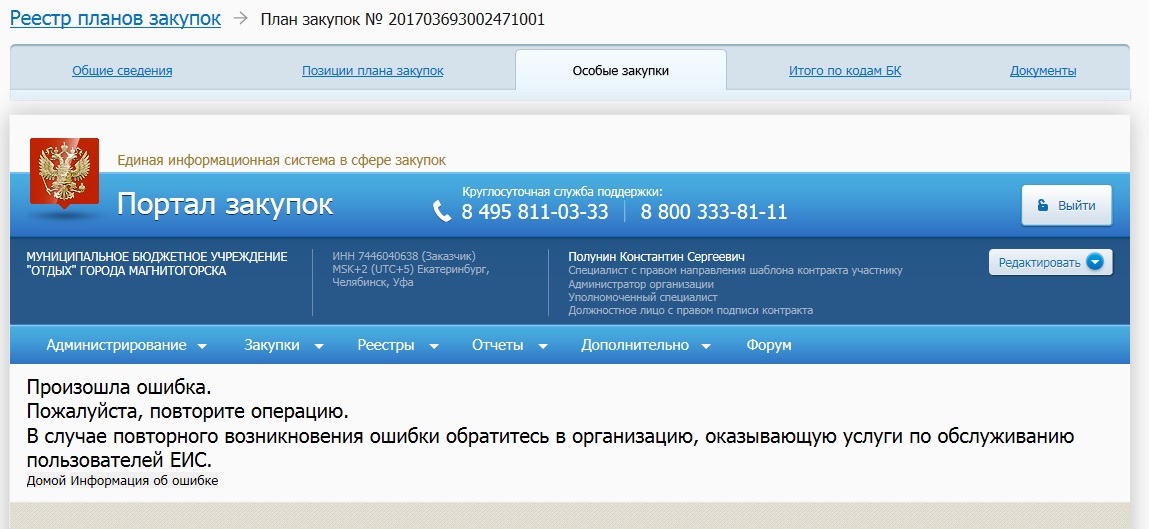Expand the Дополнительно menu
1149x529 pixels.
click(x=645, y=345)
